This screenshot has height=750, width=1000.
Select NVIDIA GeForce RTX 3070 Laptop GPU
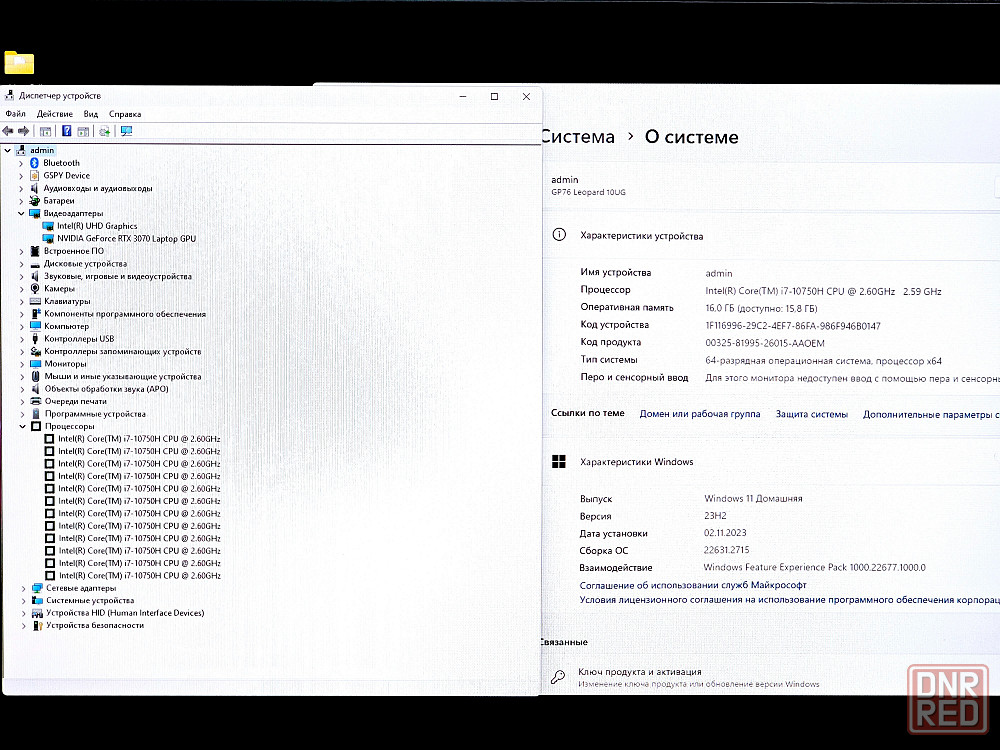click(x=126, y=239)
